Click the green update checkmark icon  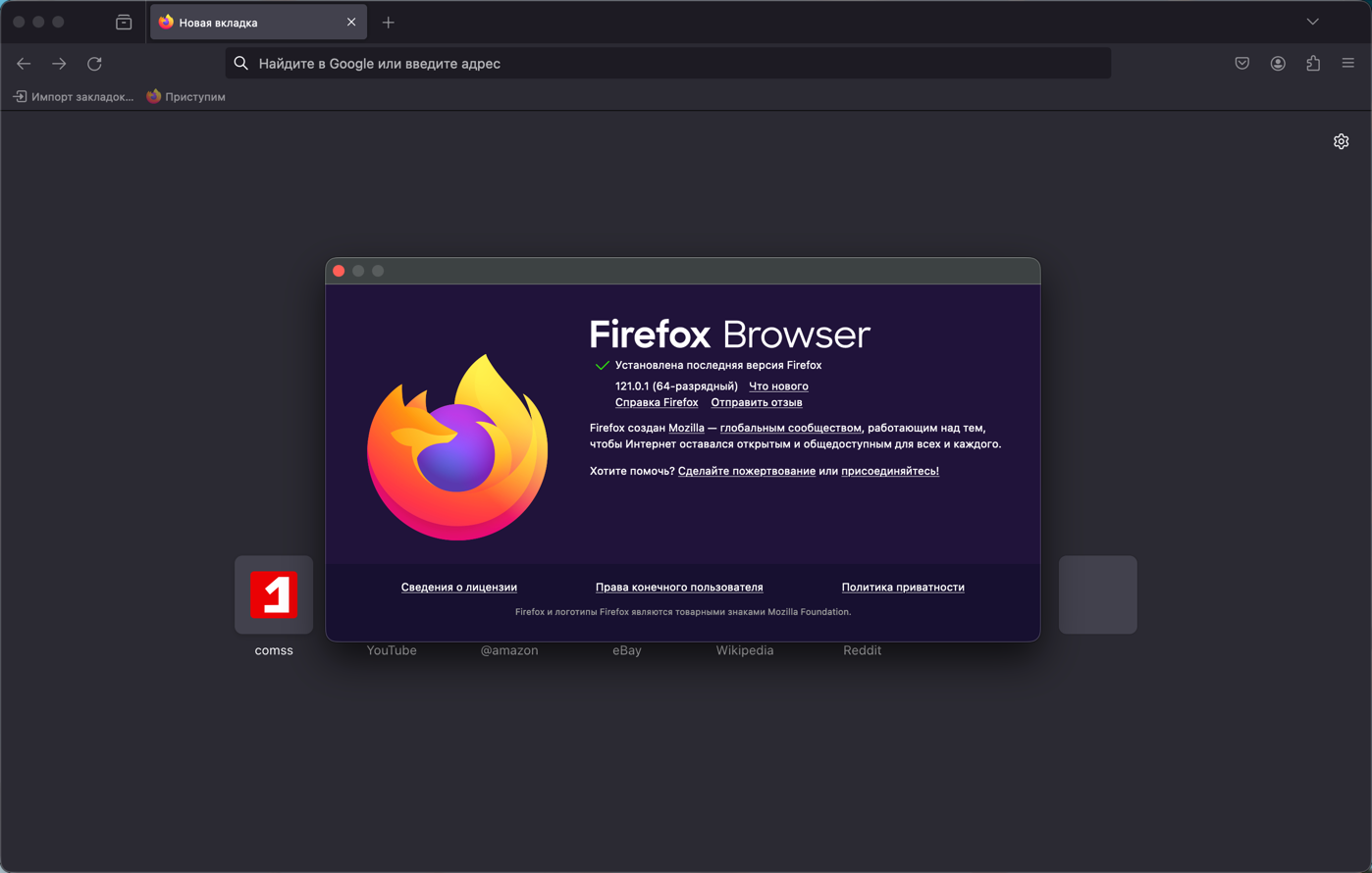tap(603, 366)
